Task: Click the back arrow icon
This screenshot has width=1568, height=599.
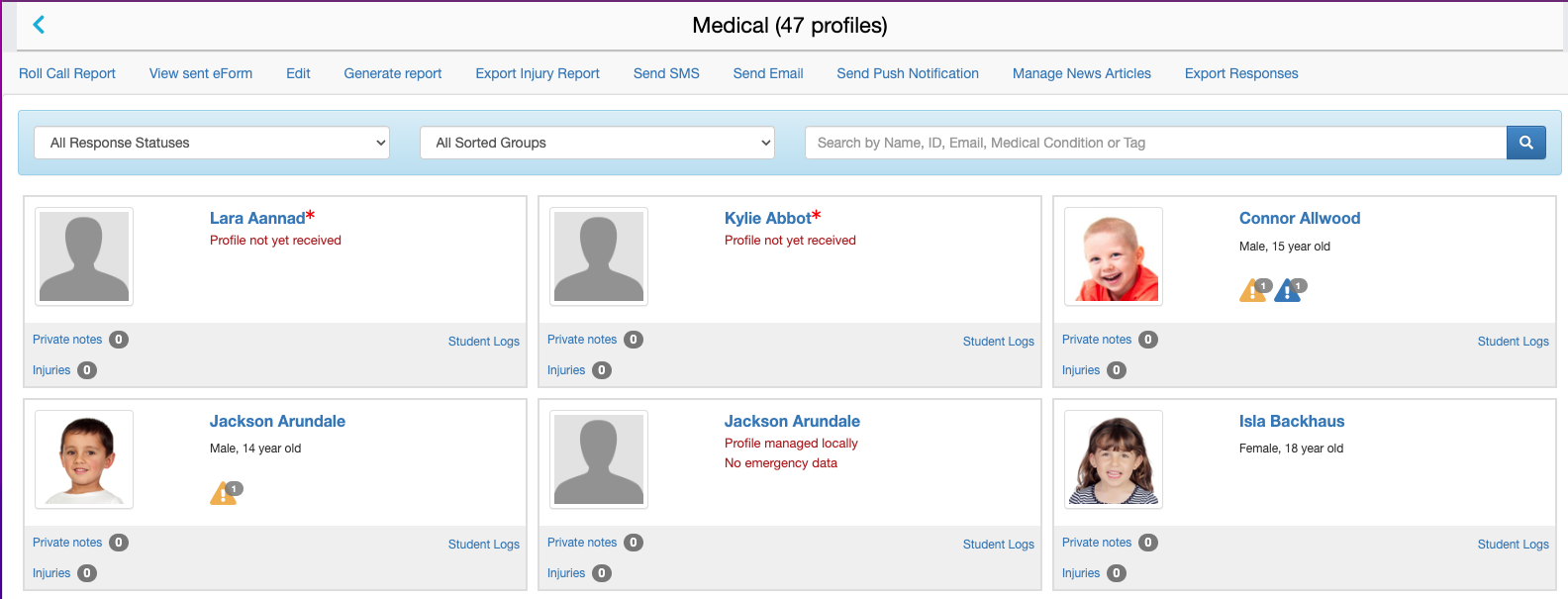Action: (39, 25)
